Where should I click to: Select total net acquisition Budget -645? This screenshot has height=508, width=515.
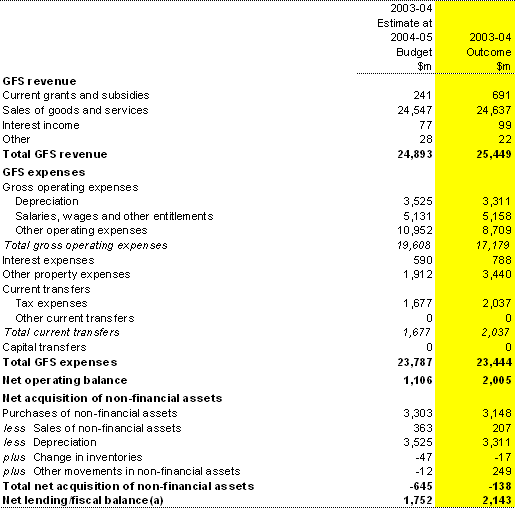click(x=421, y=486)
